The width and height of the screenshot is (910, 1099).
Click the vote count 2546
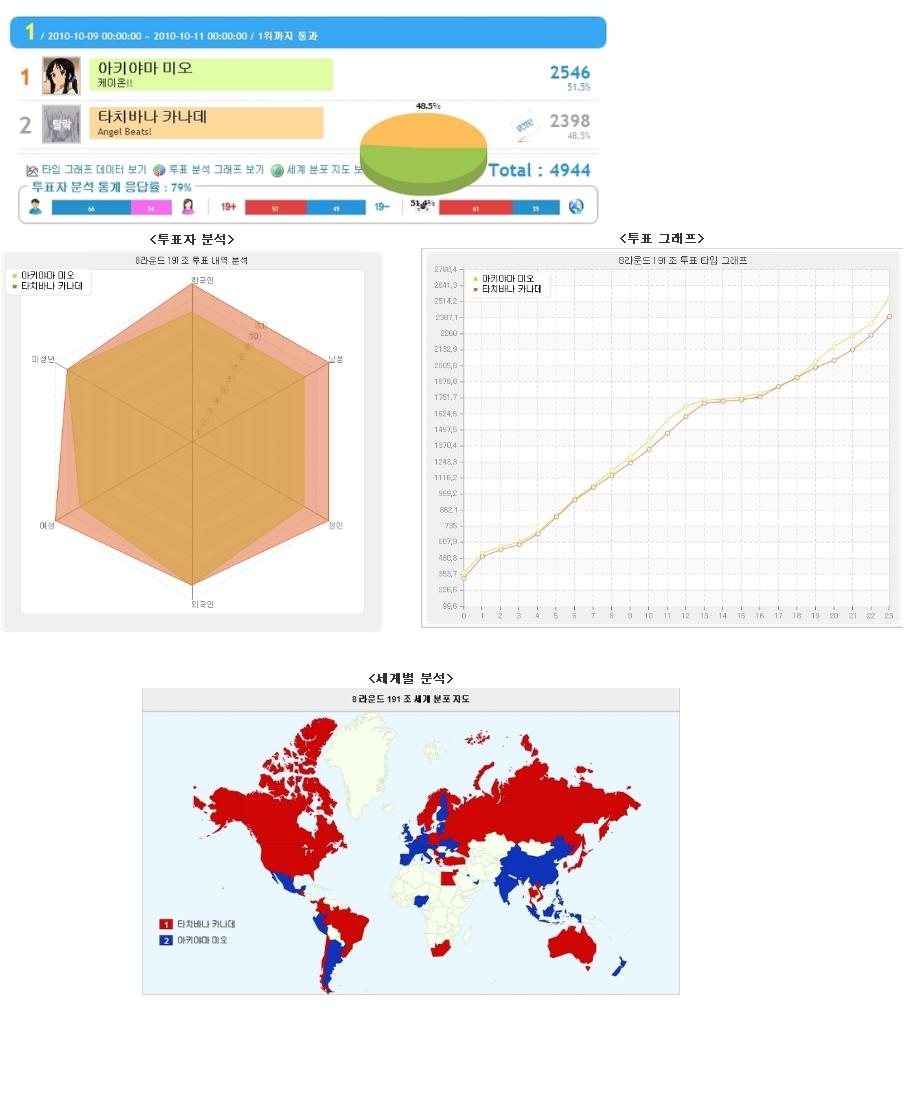coord(569,72)
